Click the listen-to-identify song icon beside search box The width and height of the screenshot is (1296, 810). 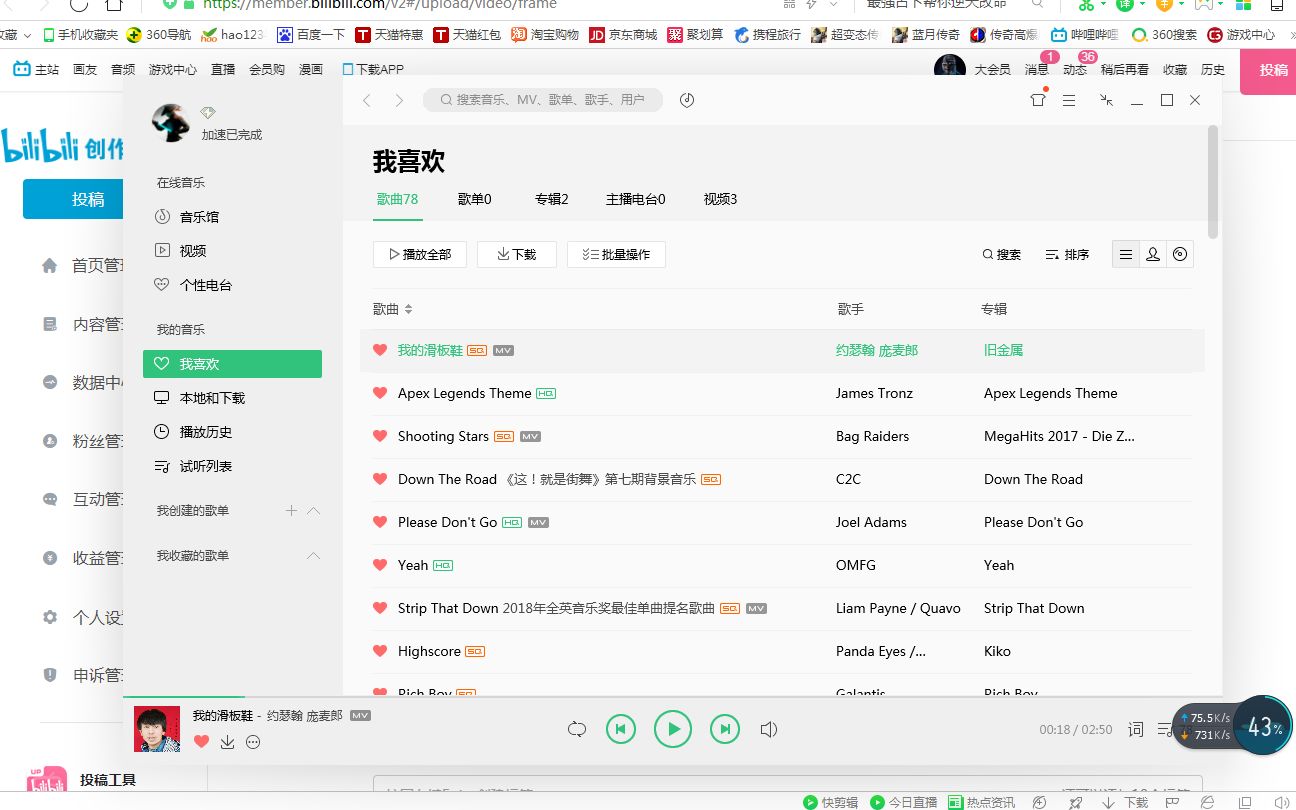(687, 100)
